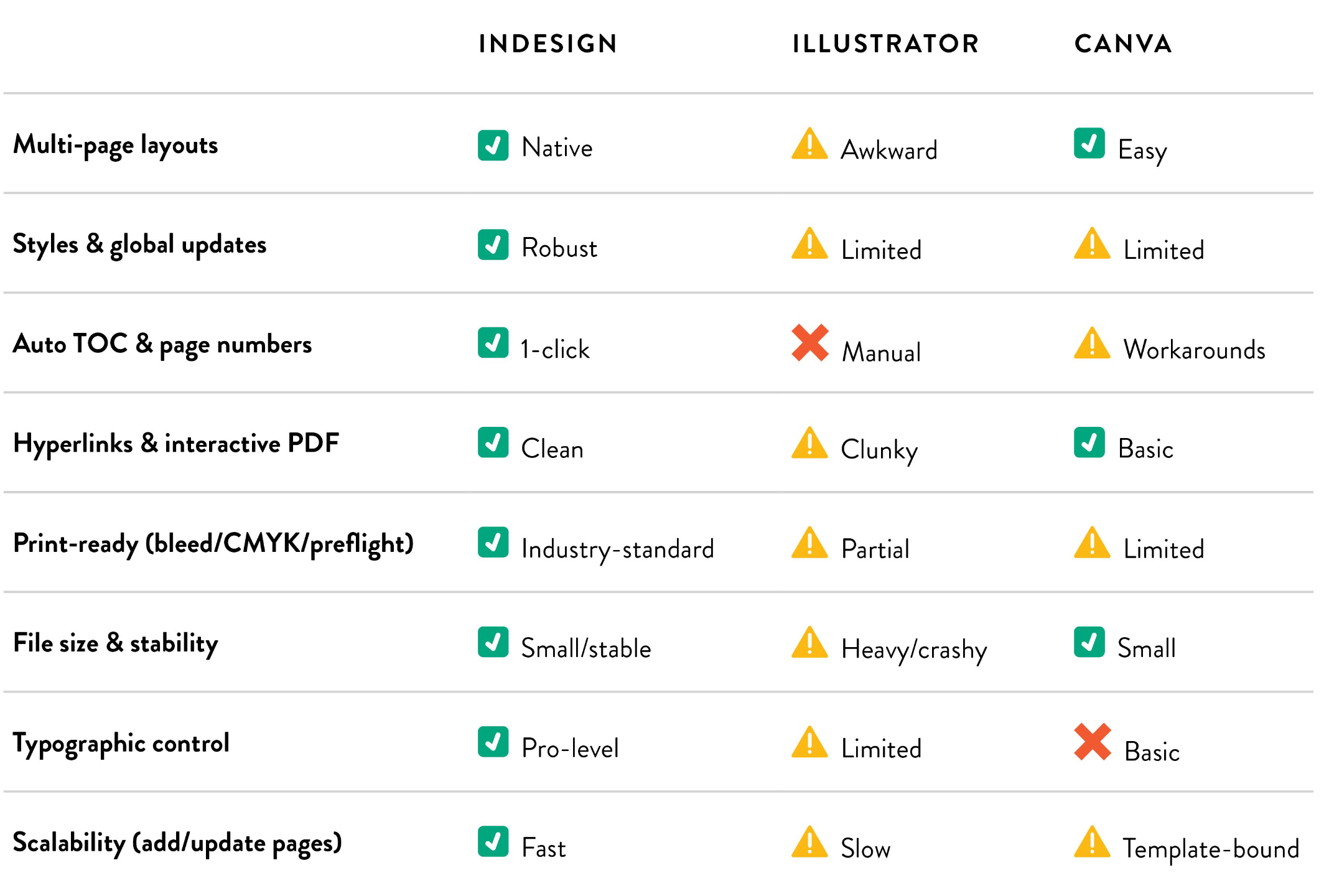Click the green check next to Pro-level
This screenshot has width=1329, height=896.
(493, 742)
